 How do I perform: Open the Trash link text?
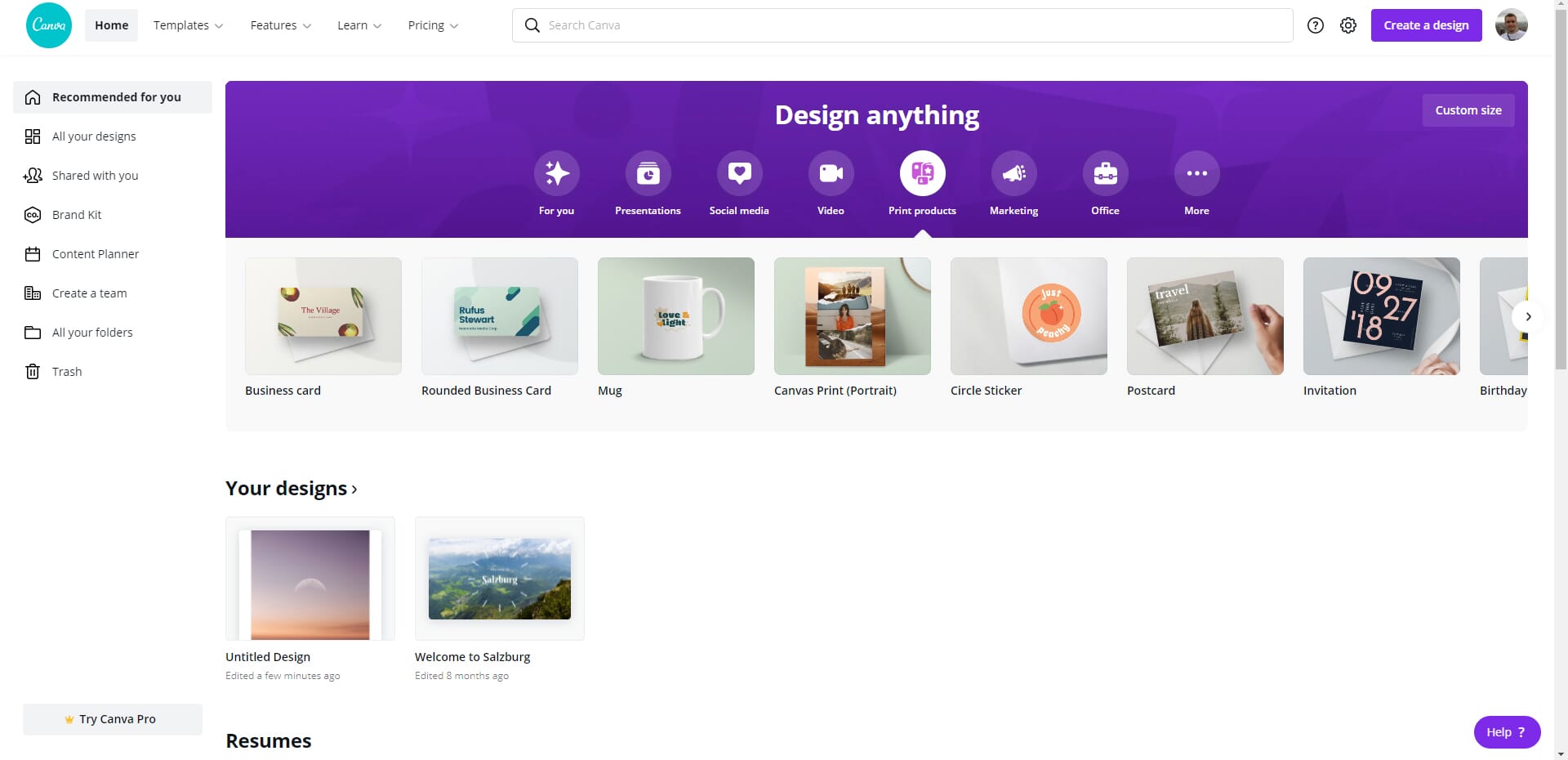coord(67,372)
